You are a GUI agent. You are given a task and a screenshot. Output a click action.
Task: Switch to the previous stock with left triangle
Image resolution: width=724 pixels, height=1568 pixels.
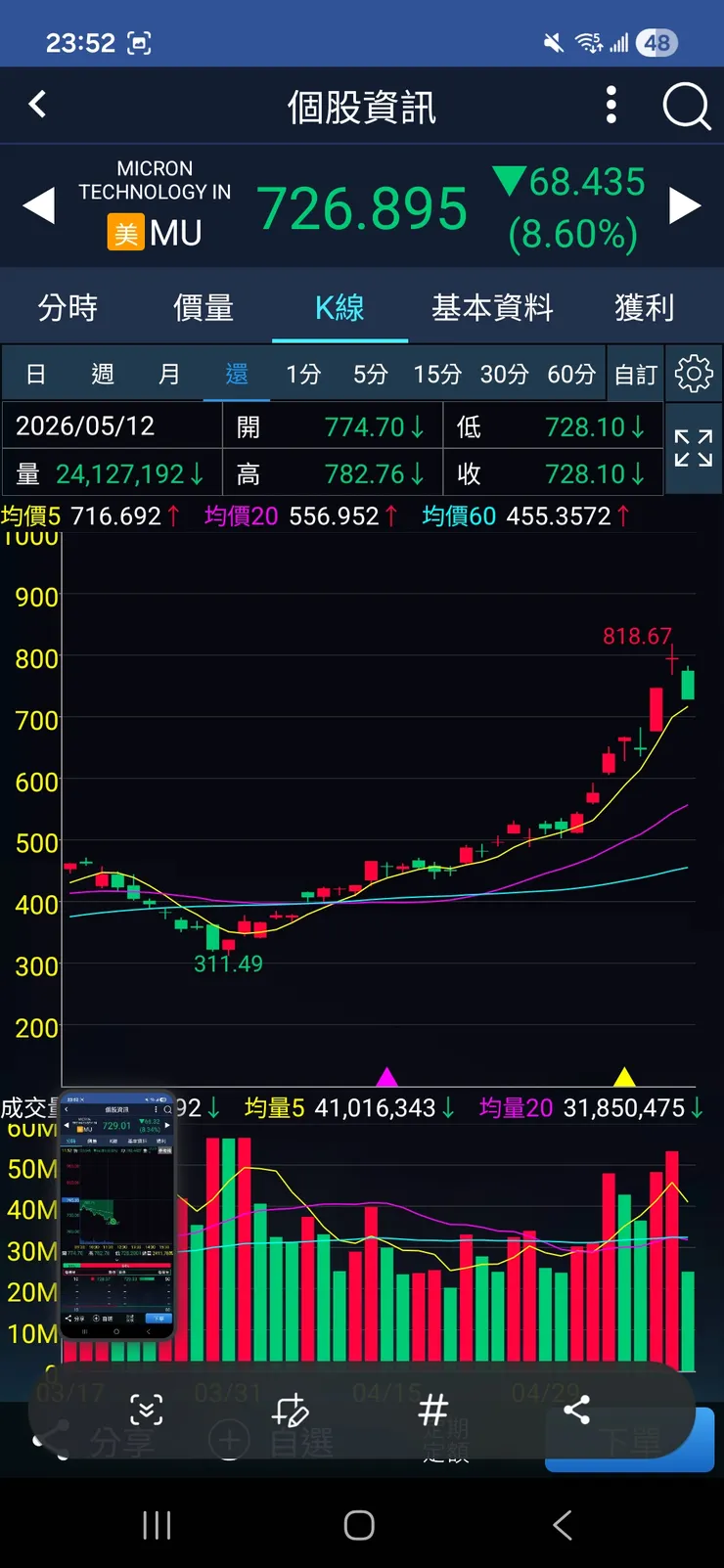pyautogui.click(x=38, y=205)
